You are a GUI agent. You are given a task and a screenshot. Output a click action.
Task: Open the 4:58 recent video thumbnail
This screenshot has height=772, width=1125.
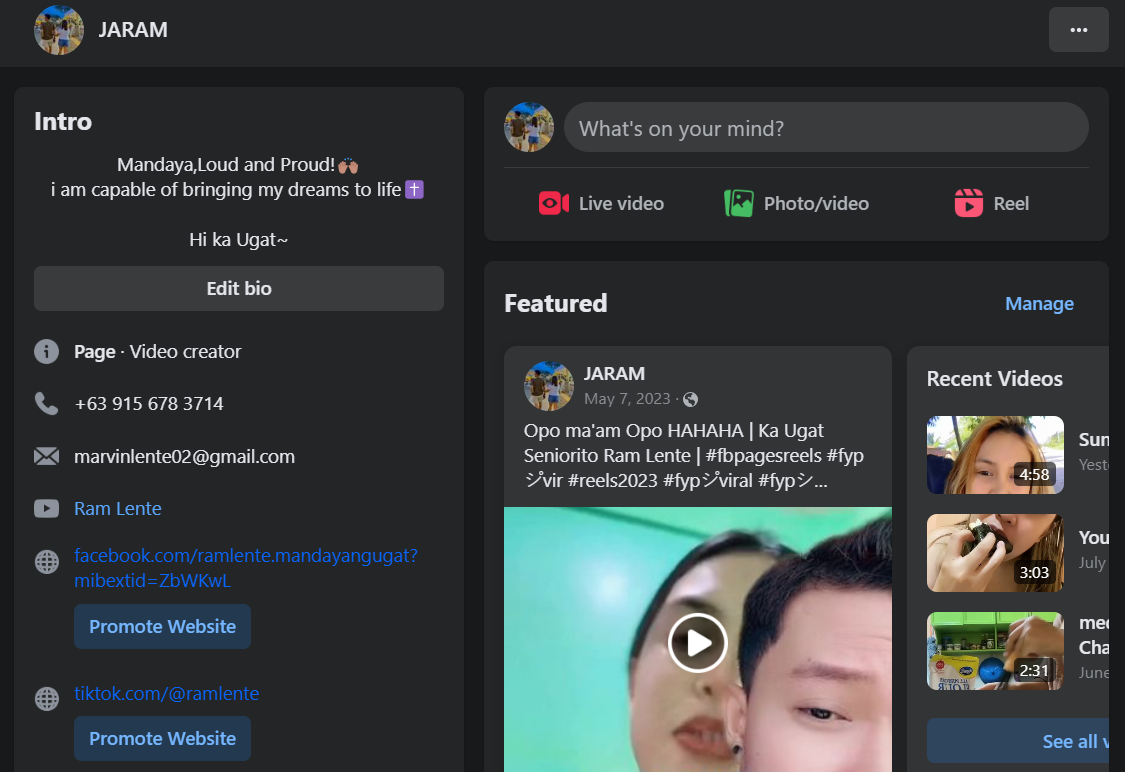(x=995, y=455)
